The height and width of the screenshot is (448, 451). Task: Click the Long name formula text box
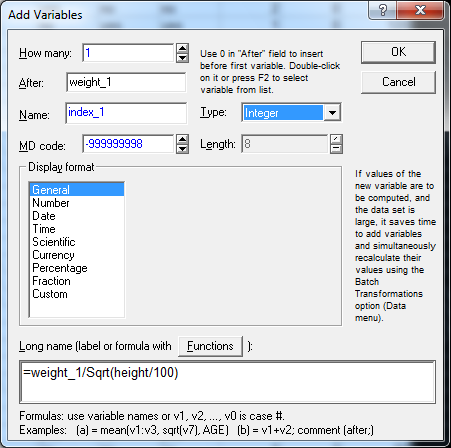[228, 382]
